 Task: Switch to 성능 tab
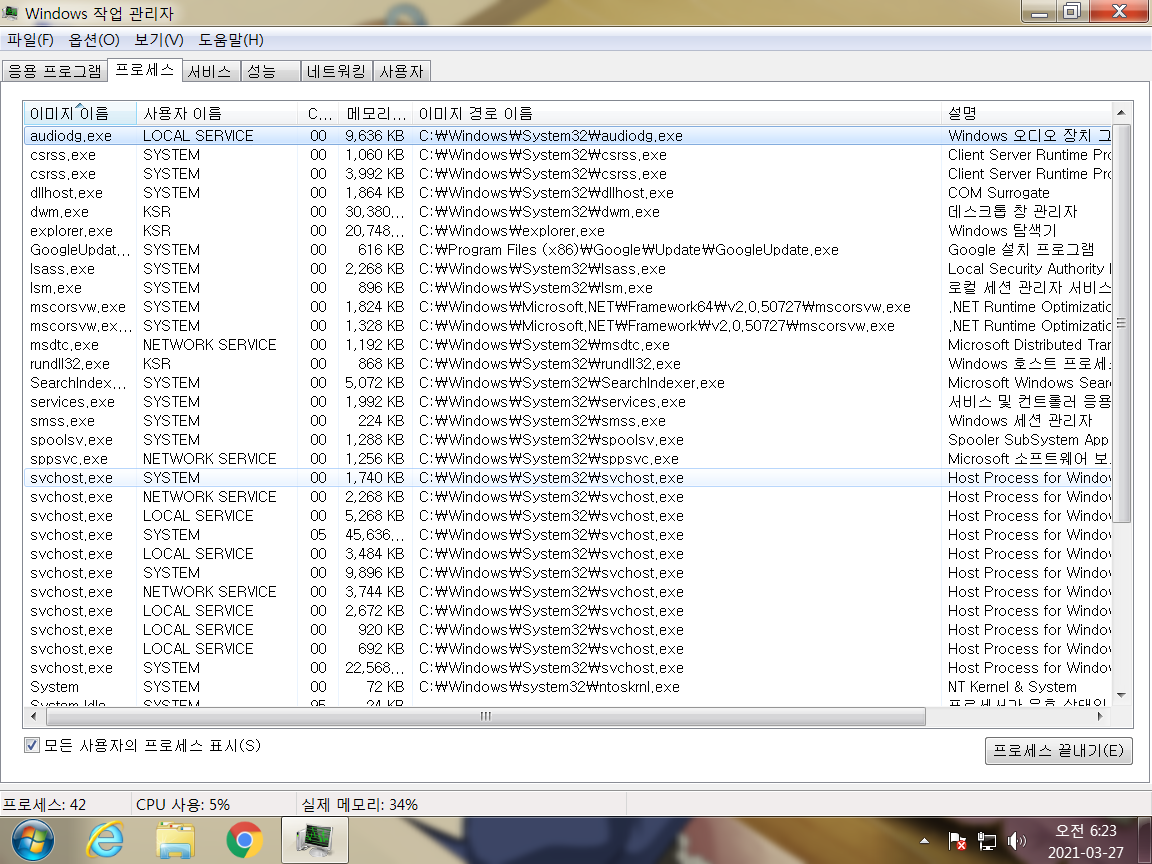(x=270, y=71)
